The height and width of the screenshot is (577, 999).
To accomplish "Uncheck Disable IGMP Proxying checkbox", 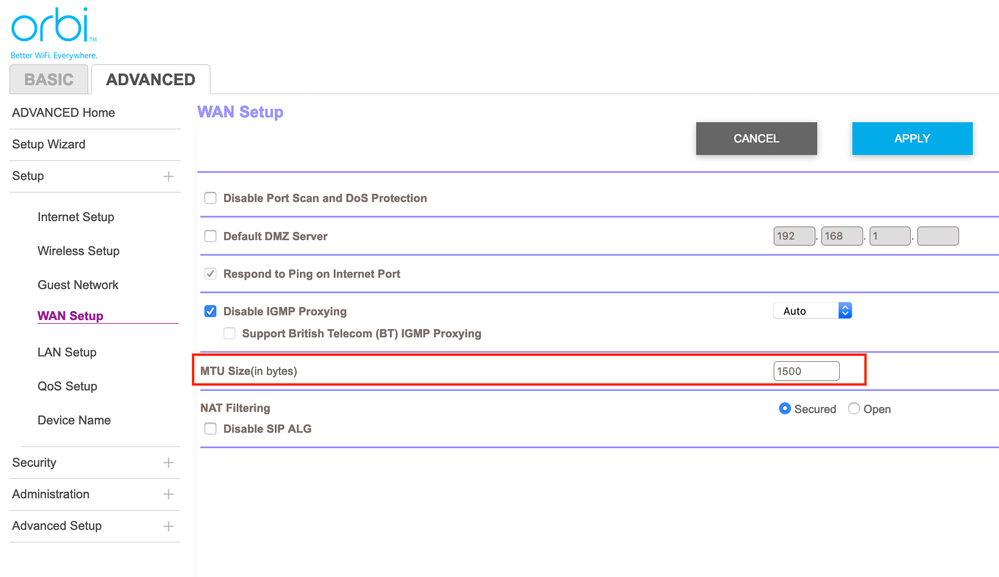I will (x=210, y=311).
